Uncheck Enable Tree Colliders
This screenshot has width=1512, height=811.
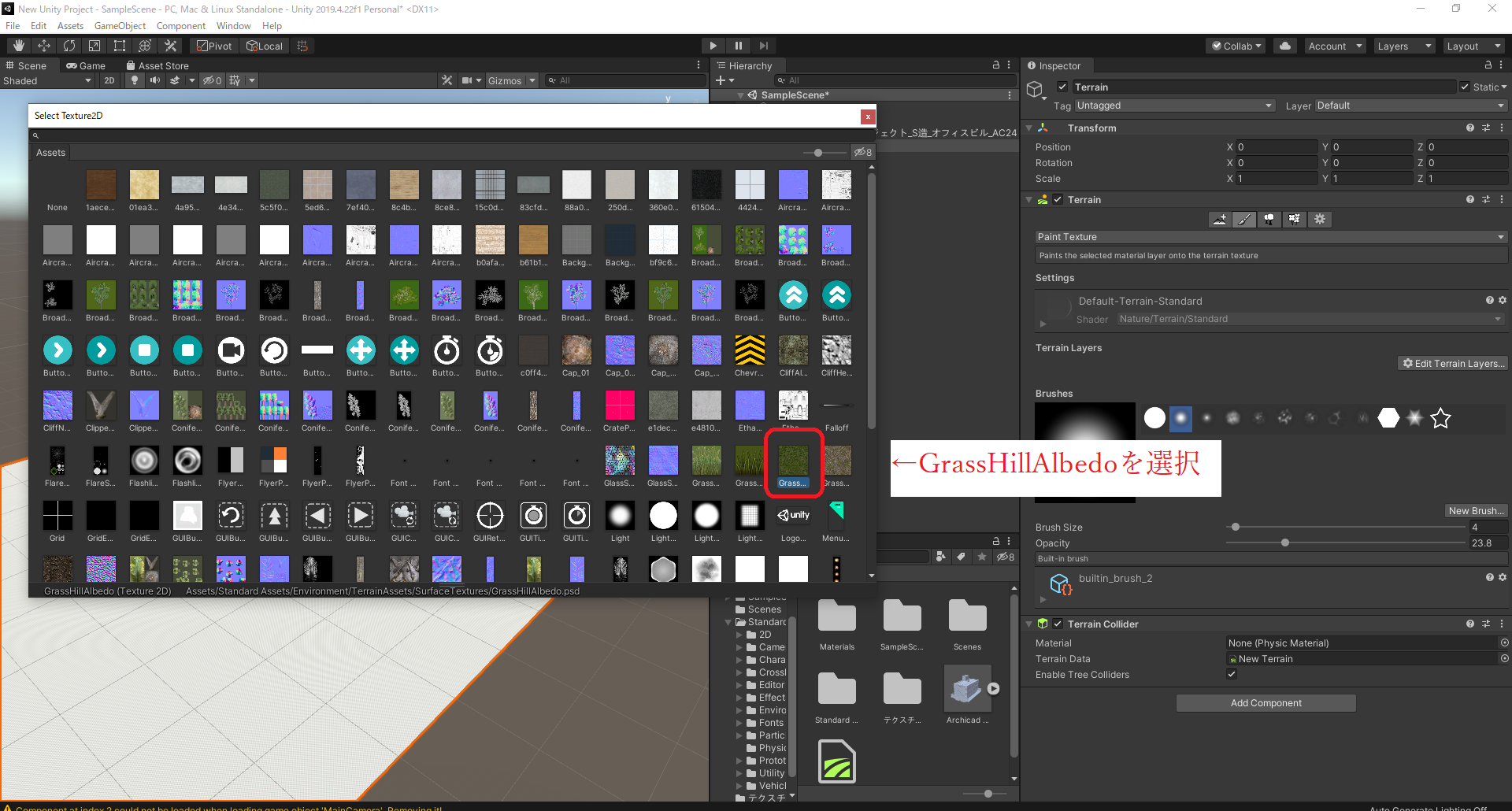[x=1232, y=674]
